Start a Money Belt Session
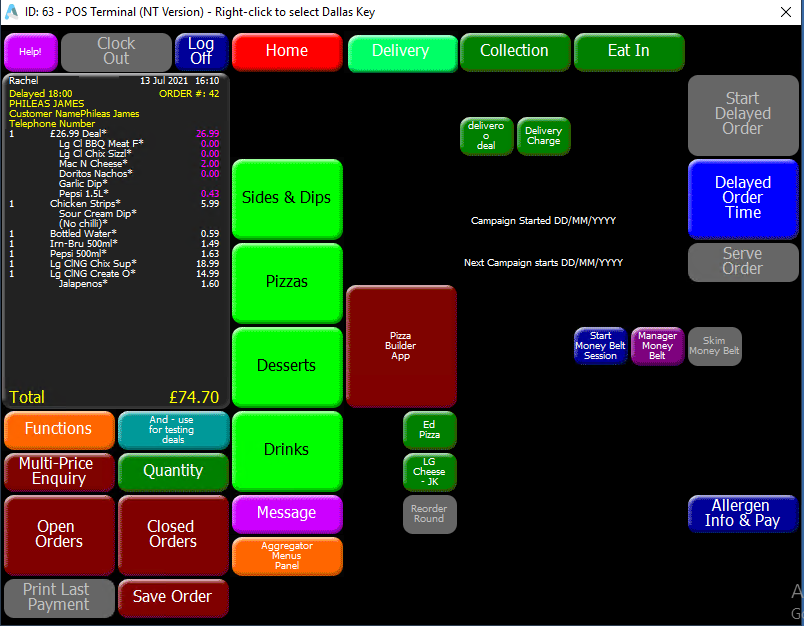 click(600, 345)
